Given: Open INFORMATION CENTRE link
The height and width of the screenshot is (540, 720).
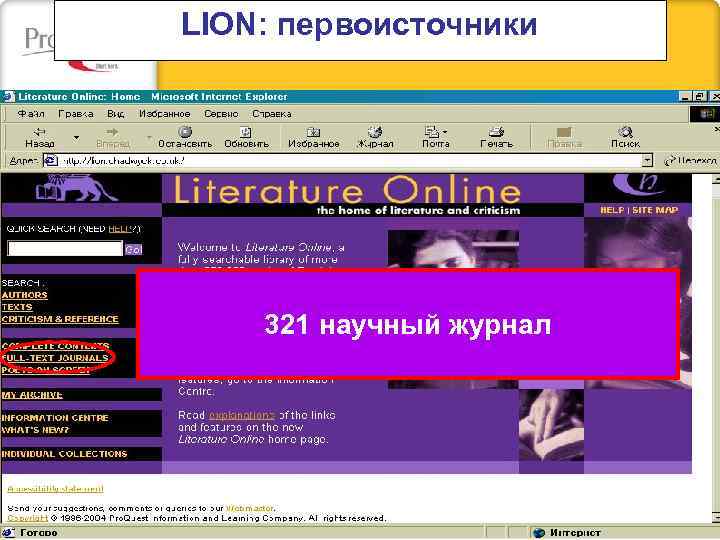Looking at the screenshot, I should tap(55, 417).
